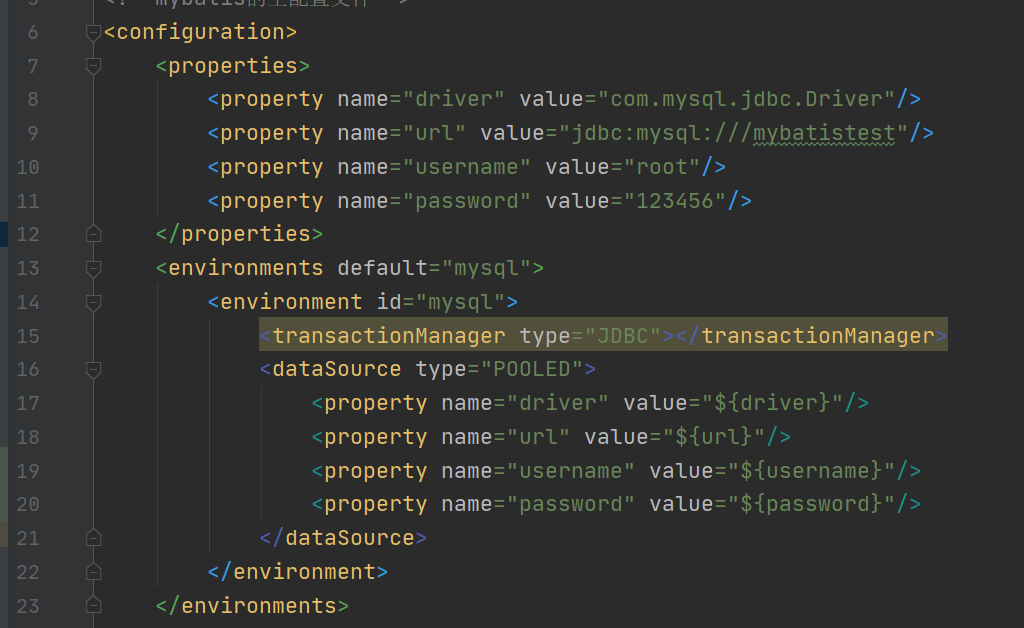The image size is (1024, 628).
Task: Click the default="mysql" attribute value on line 13
Action: [487, 268]
